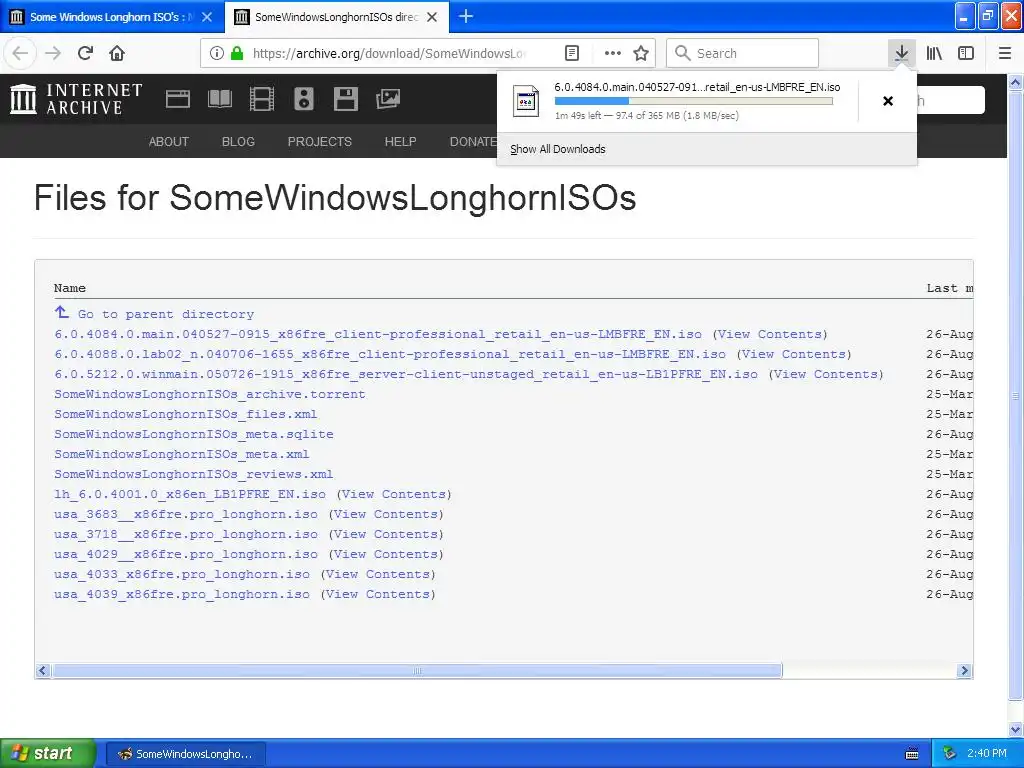
Task: Open SomeWindowsLonghornISOs_meta.sqlite link
Action: click(194, 434)
